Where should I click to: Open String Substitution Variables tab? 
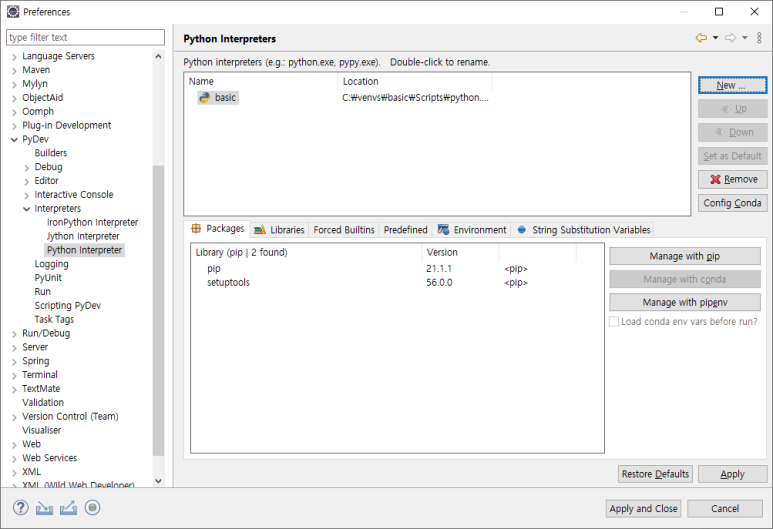pyautogui.click(x=583, y=230)
